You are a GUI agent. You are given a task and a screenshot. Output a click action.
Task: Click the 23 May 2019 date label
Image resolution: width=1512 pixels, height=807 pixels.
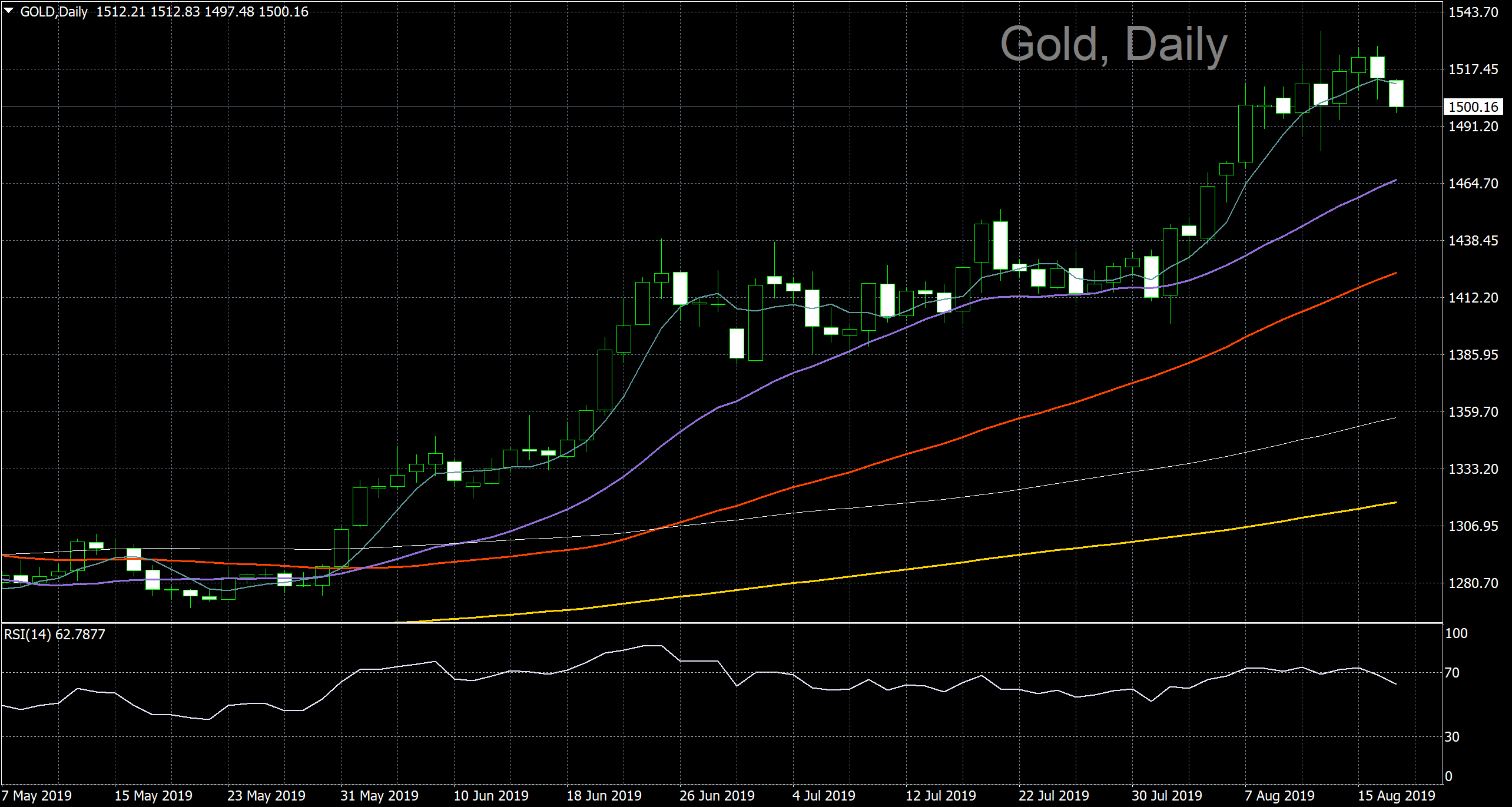tap(266, 796)
